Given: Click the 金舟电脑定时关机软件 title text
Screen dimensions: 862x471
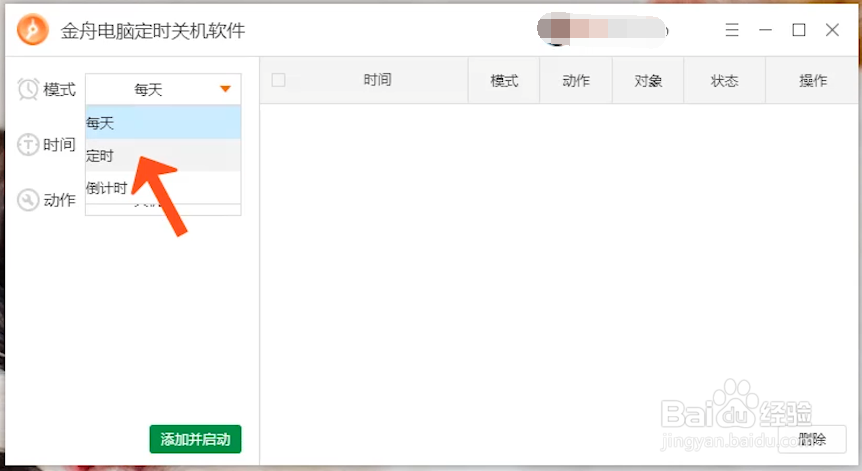Looking at the screenshot, I should (153, 31).
